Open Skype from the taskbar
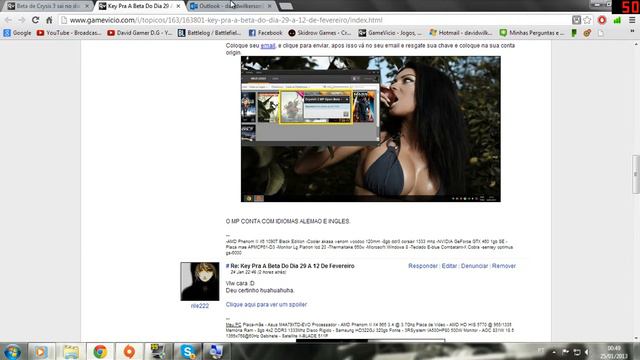 [x=187, y=351]
